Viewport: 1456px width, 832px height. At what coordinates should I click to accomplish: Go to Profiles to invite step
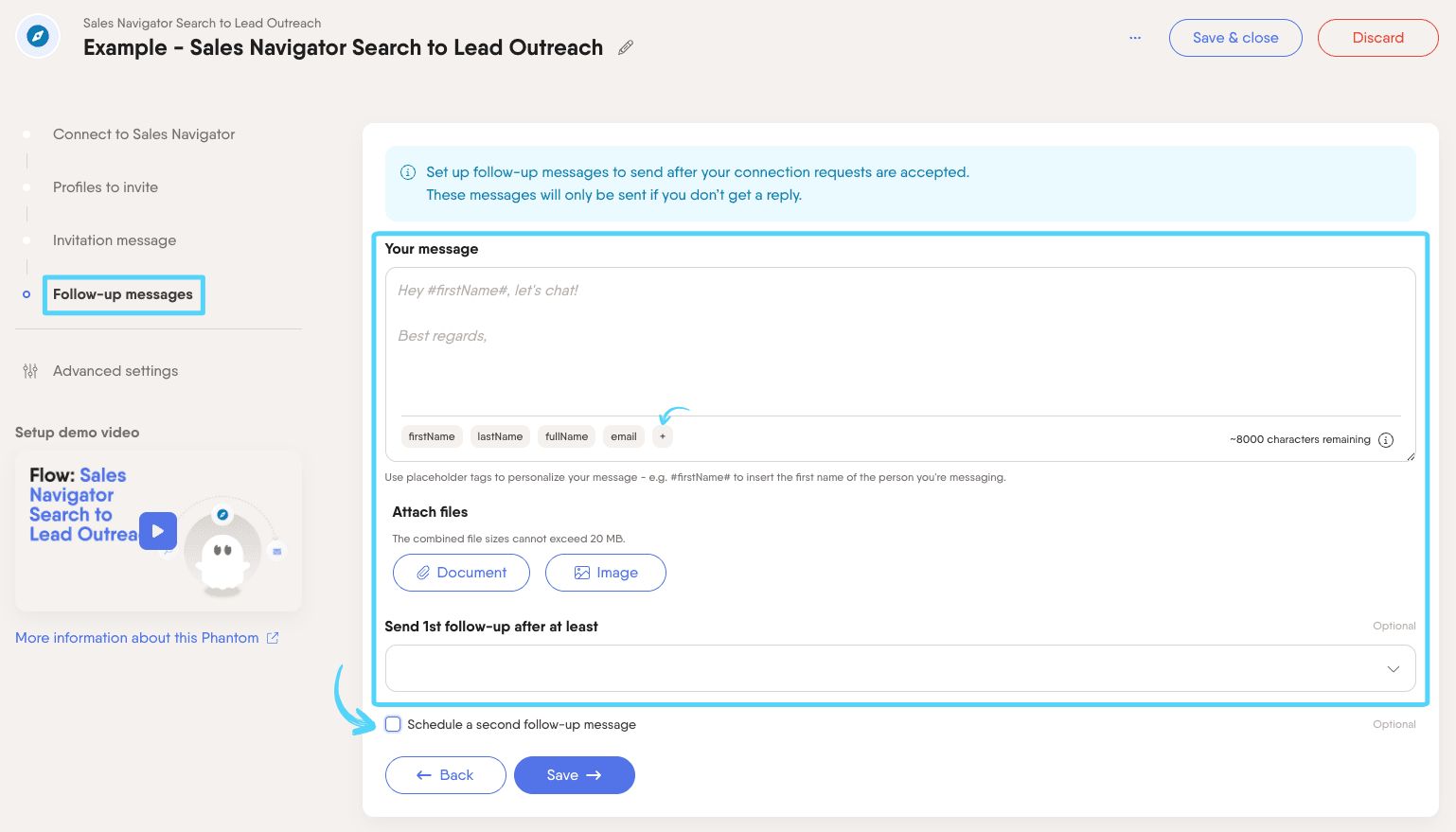tap(105, 187)
